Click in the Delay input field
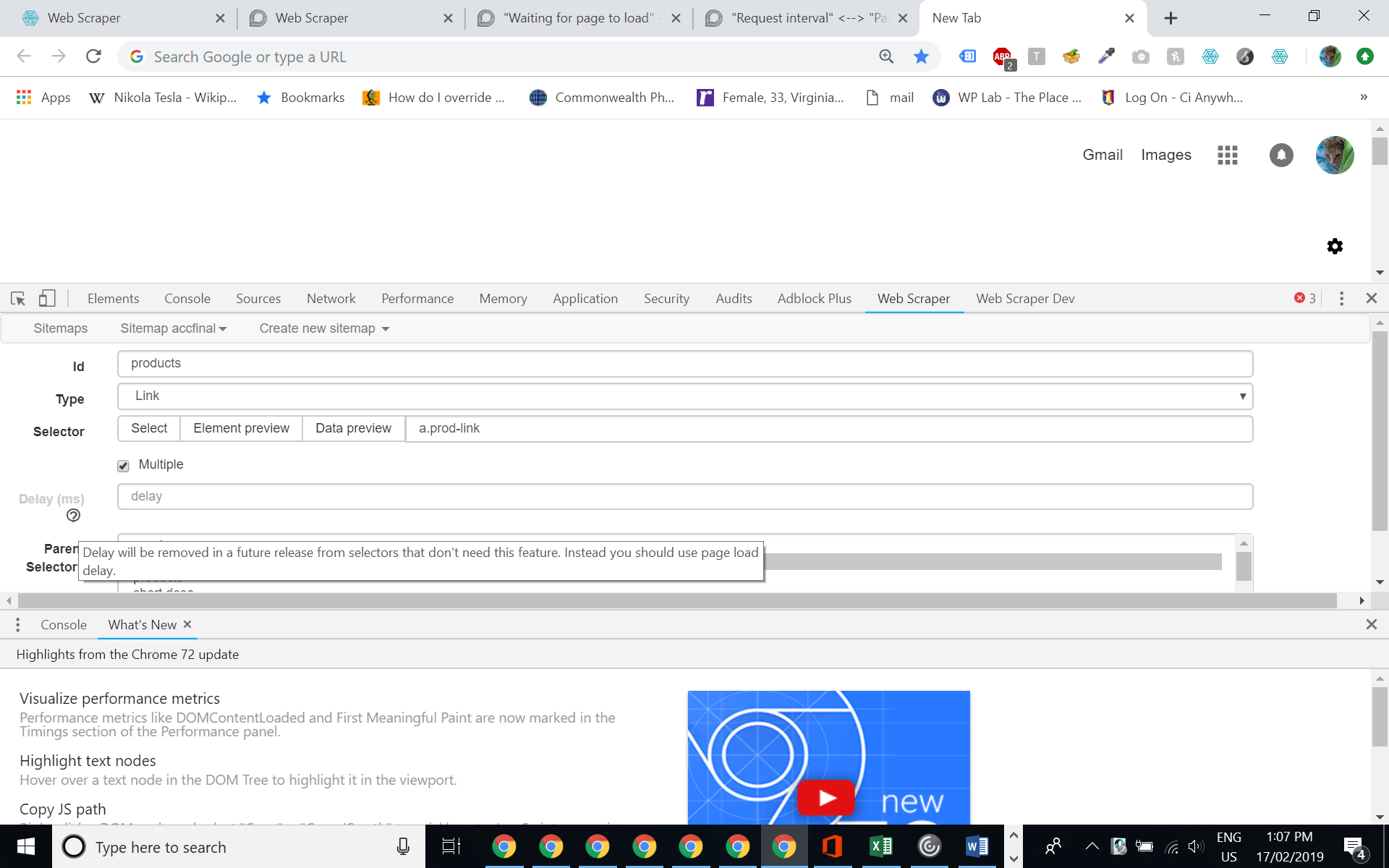The image size is (1389, 868). [x=684, y=496]
